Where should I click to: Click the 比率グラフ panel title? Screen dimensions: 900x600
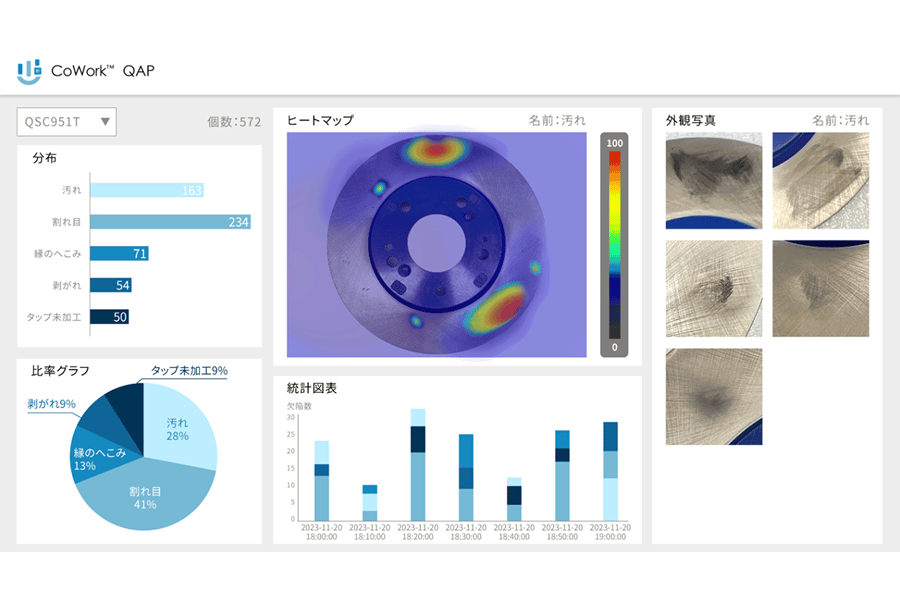pos(60,371)
